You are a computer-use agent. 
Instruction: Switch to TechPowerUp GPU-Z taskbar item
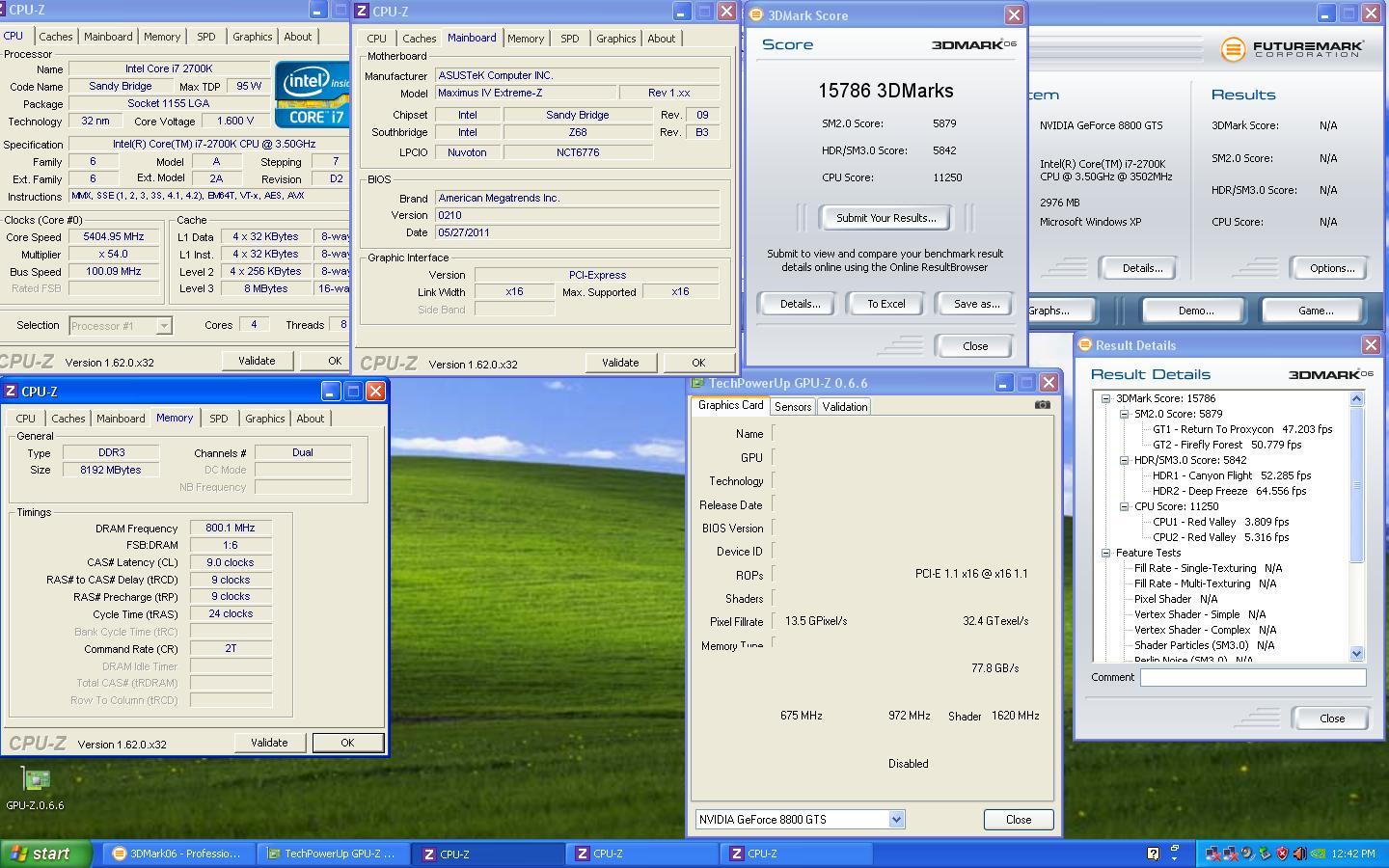[x=332, y=854]
